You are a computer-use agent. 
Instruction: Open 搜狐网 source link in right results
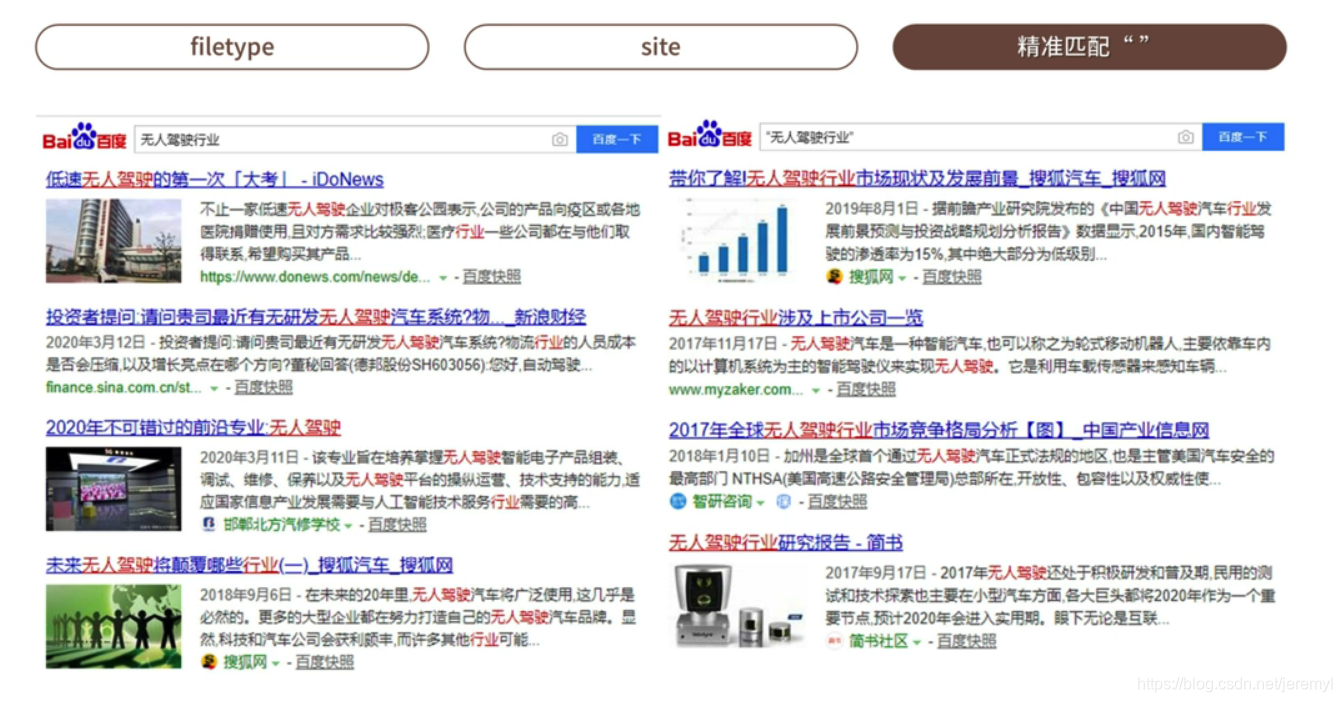point(871,277)
